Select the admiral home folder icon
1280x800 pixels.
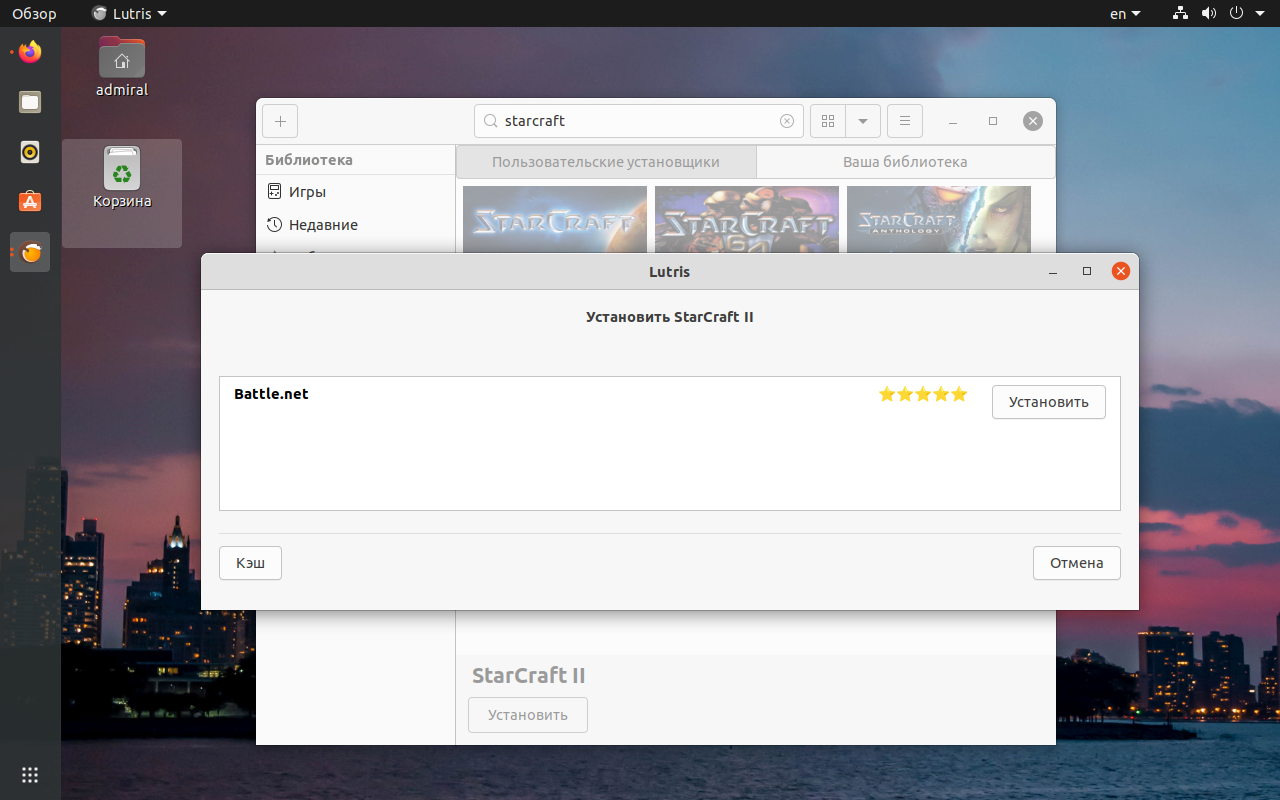click(122, 66)
